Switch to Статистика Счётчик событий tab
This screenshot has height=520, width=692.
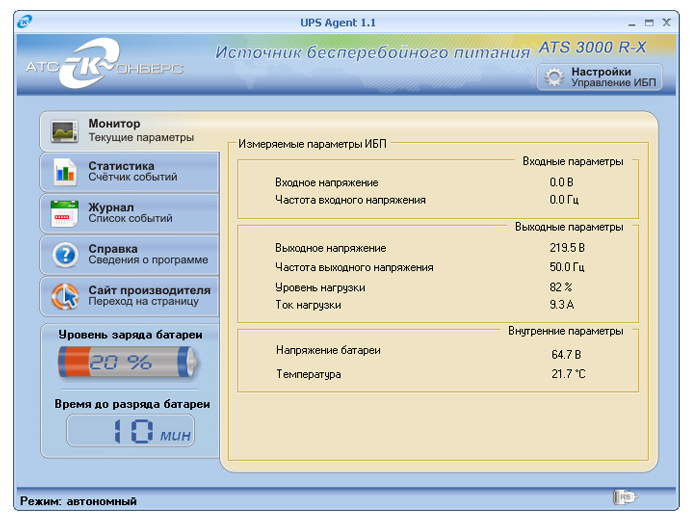point(129,172)
